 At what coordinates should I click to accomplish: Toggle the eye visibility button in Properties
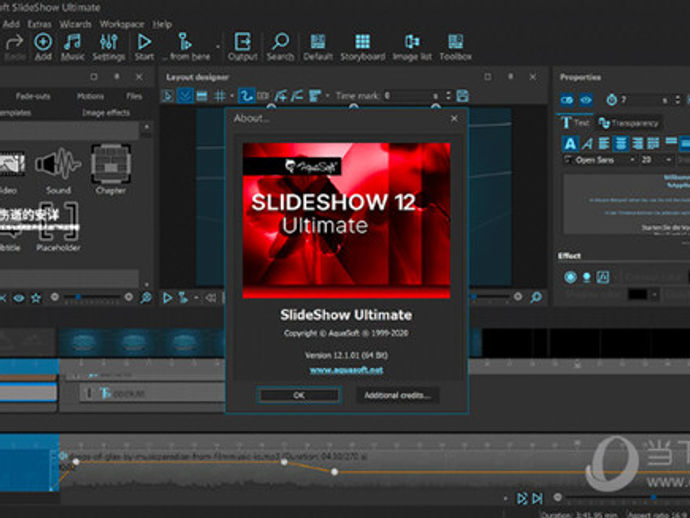click(x=585, y=100)
